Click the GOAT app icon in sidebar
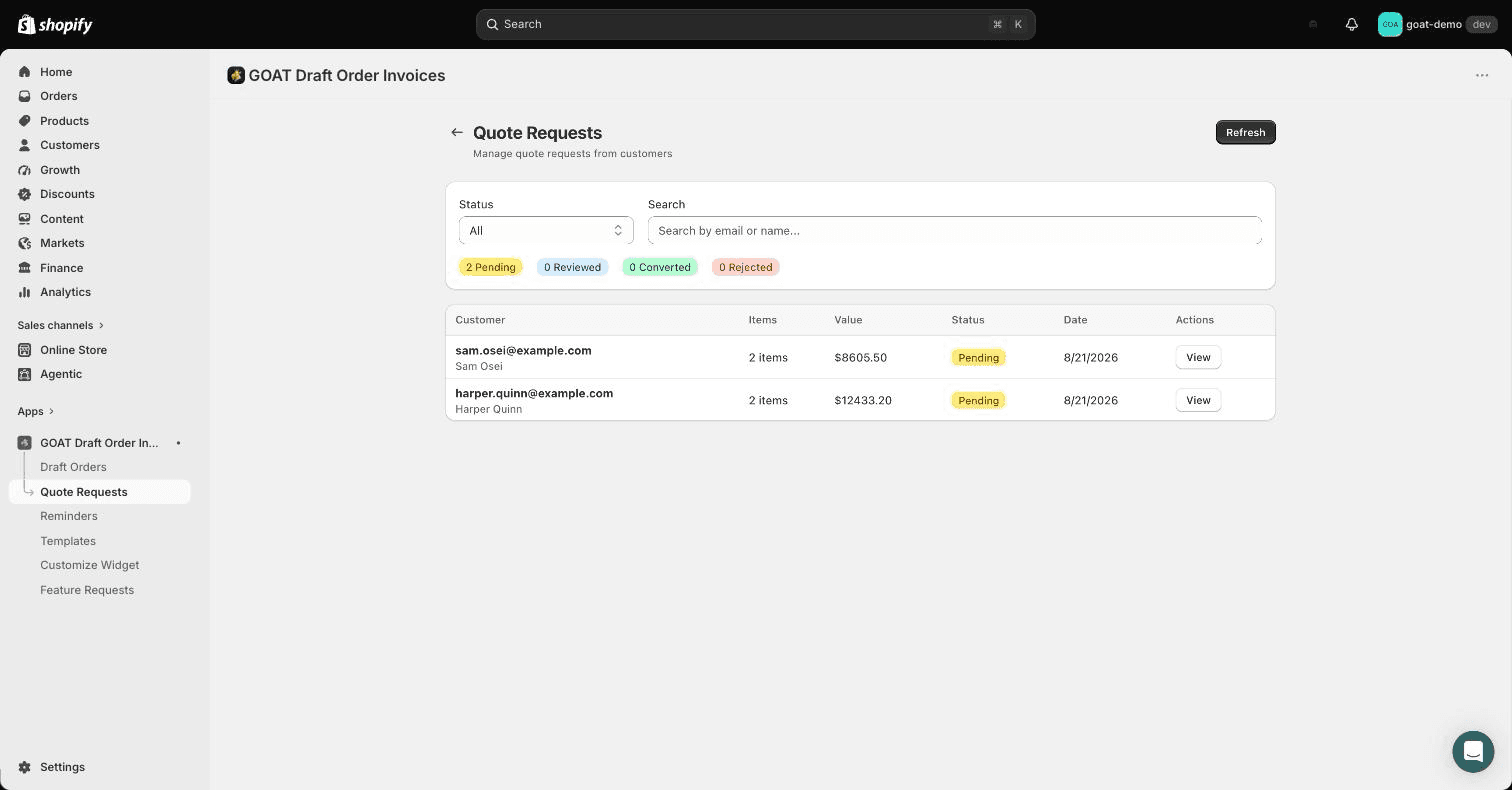The height and width of the screenshot is (790, 1512). [x=25, y=443]
